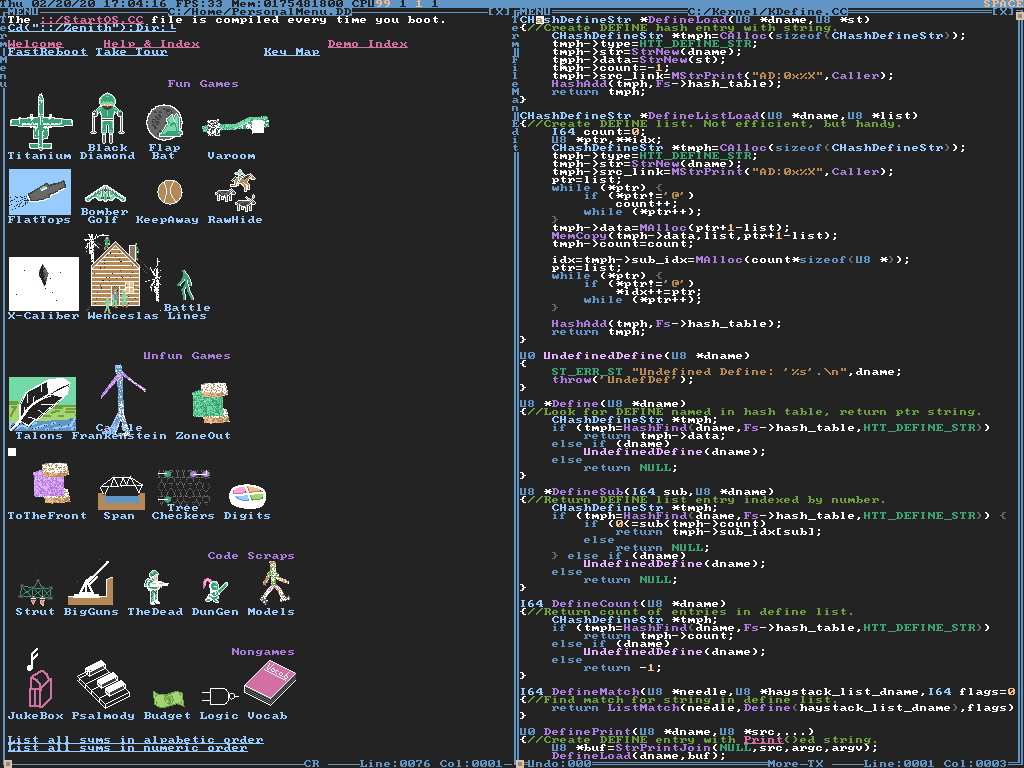Launch the Titanium airplane game icon
1024x768 pixels.
point(40,122)
